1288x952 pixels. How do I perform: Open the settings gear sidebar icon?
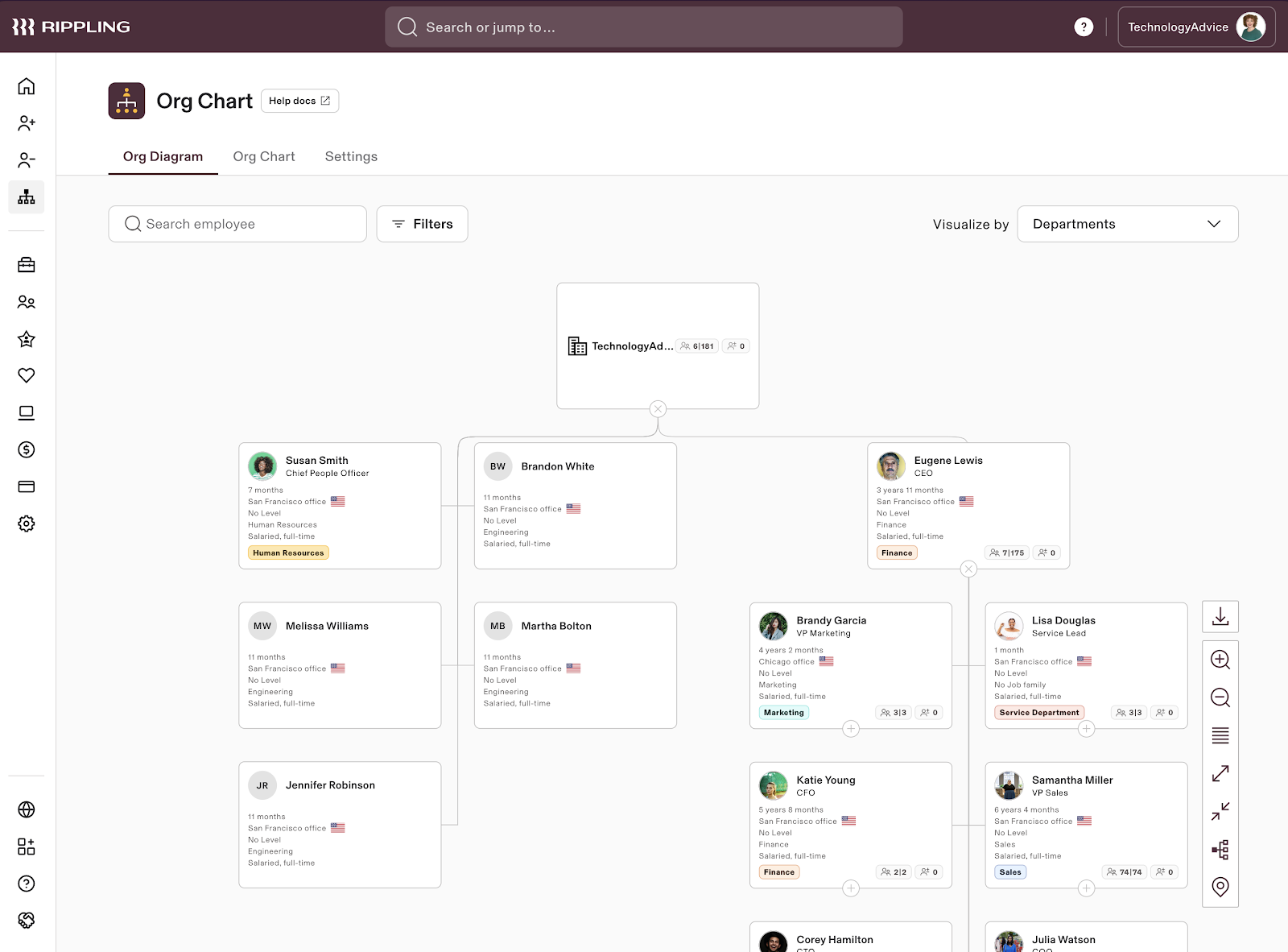[x=27, y=524]
